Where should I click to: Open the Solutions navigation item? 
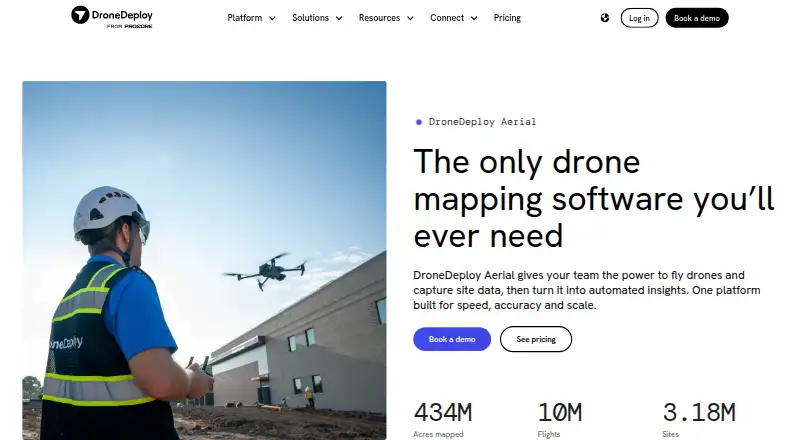[x=310, y=18]
